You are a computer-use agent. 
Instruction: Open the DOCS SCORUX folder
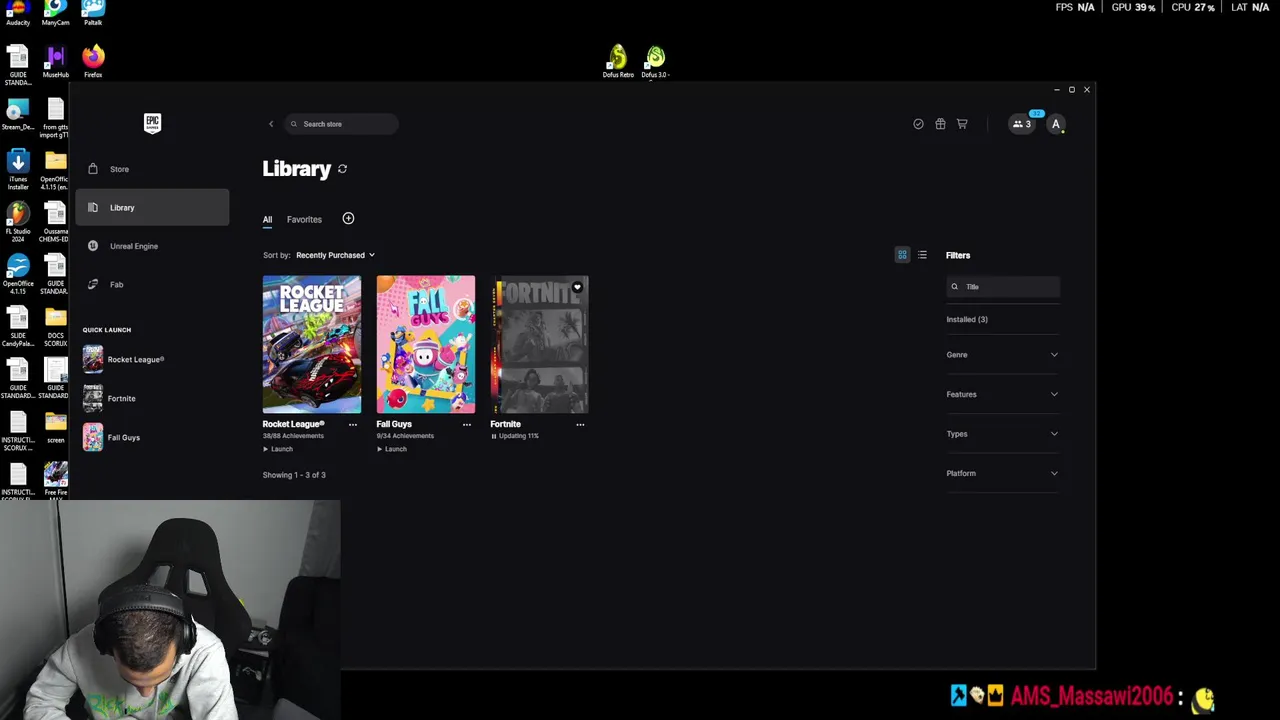tap(55, 326)
